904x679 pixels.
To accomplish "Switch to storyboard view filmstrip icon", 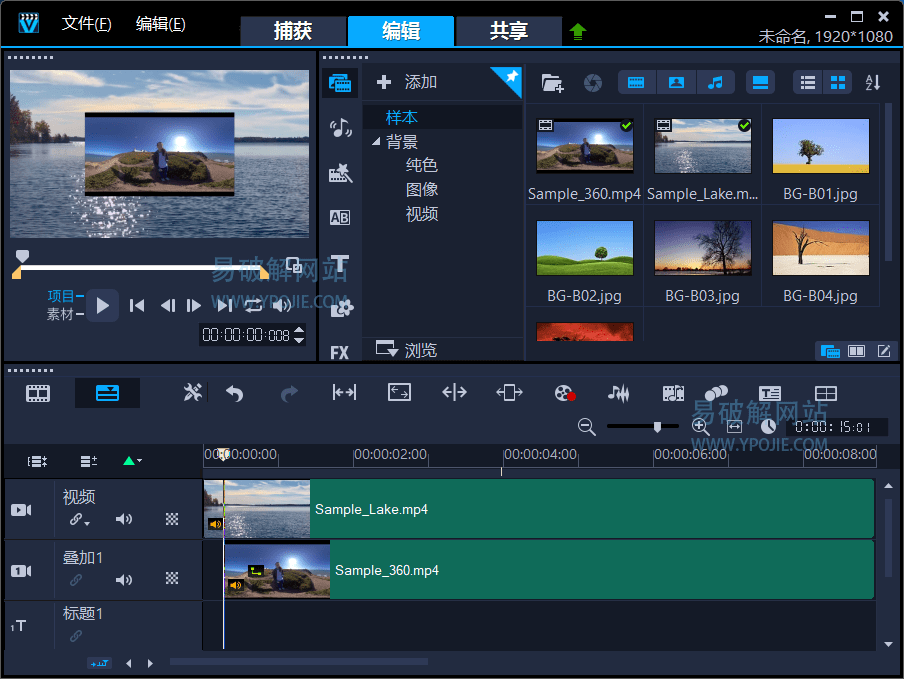I will [38, 393].
